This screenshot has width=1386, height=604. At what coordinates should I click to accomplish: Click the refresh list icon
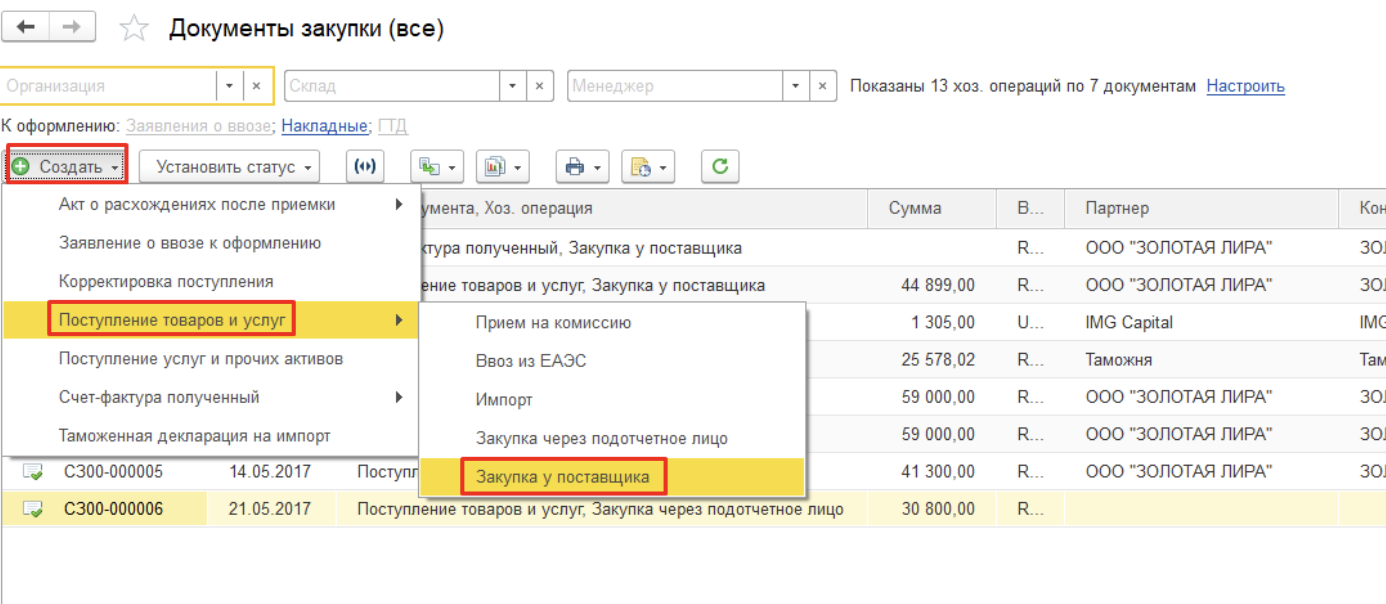point(719,167)
